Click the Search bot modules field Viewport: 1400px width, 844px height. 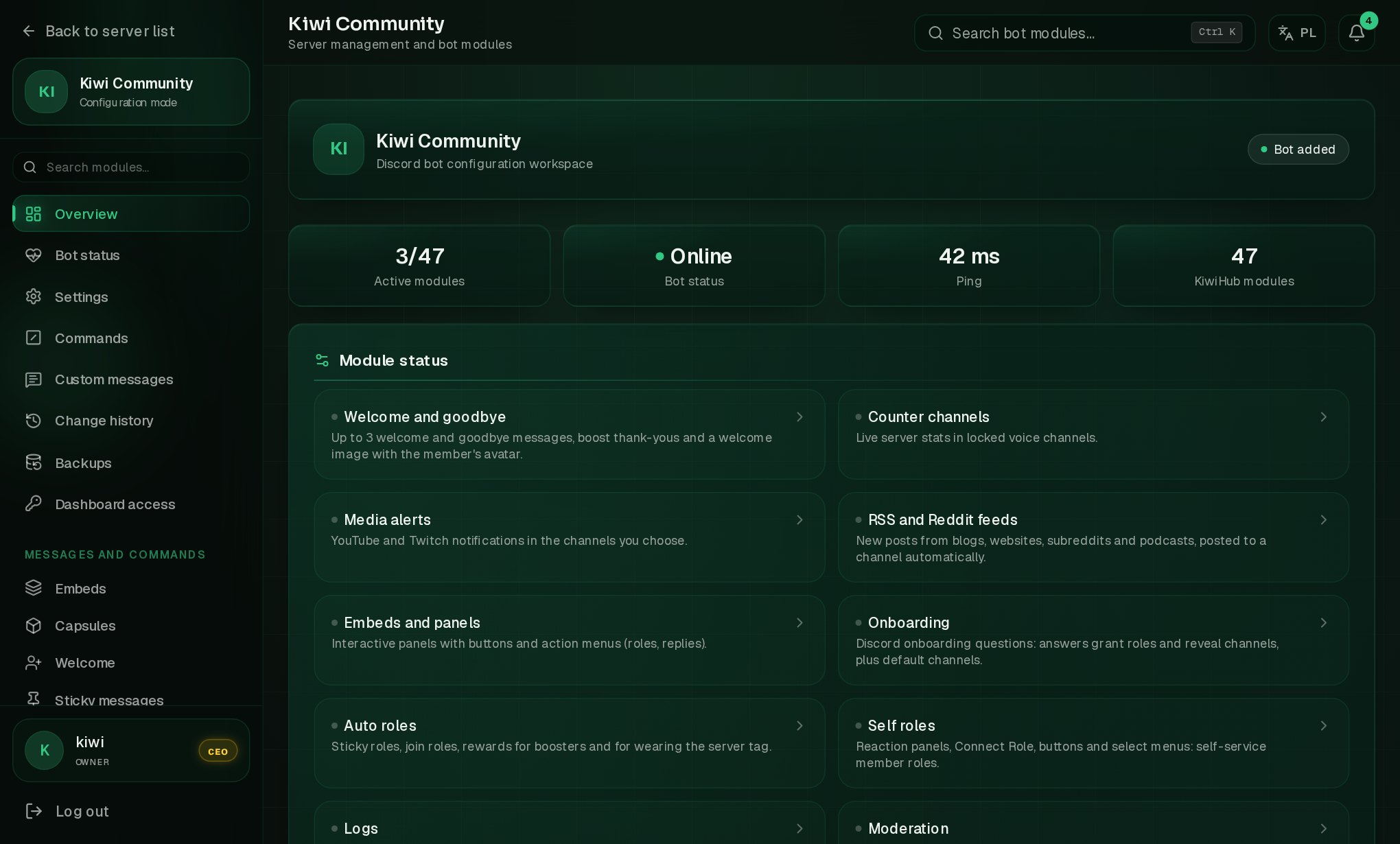(x=1084, y=33)
